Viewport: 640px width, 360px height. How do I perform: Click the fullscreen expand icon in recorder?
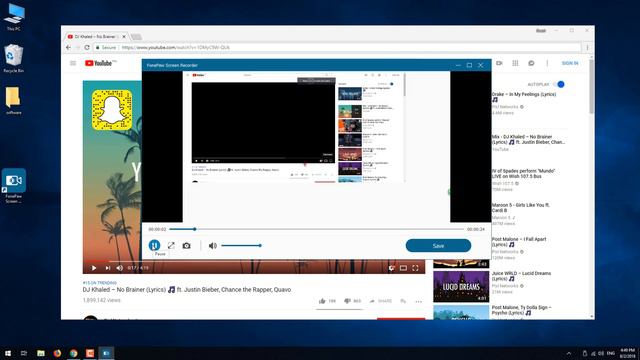pyautogui.click(x=171, y=245)
